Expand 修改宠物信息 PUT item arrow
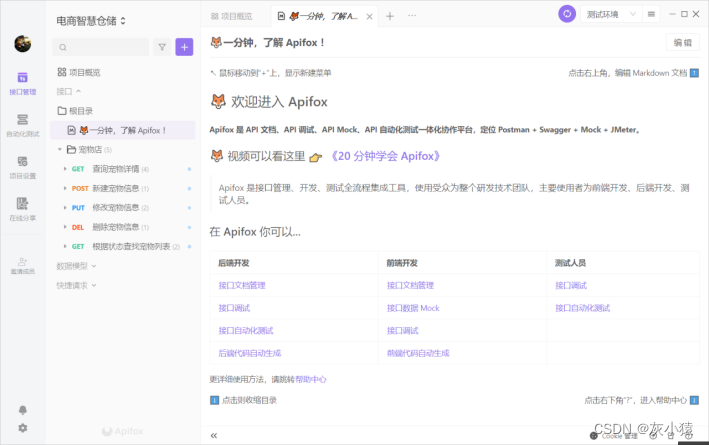Image resolution: width=709 pixels, height=445 pixels. point(65,208)
